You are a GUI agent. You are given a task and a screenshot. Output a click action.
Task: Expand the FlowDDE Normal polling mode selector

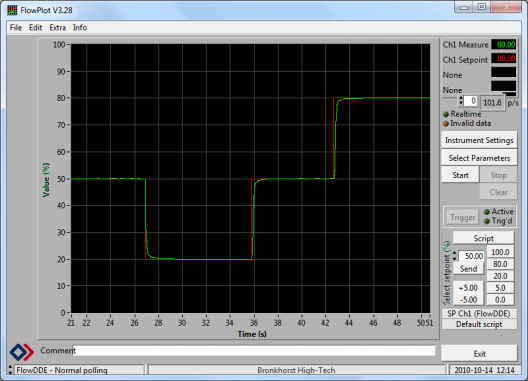click(10, 370)
